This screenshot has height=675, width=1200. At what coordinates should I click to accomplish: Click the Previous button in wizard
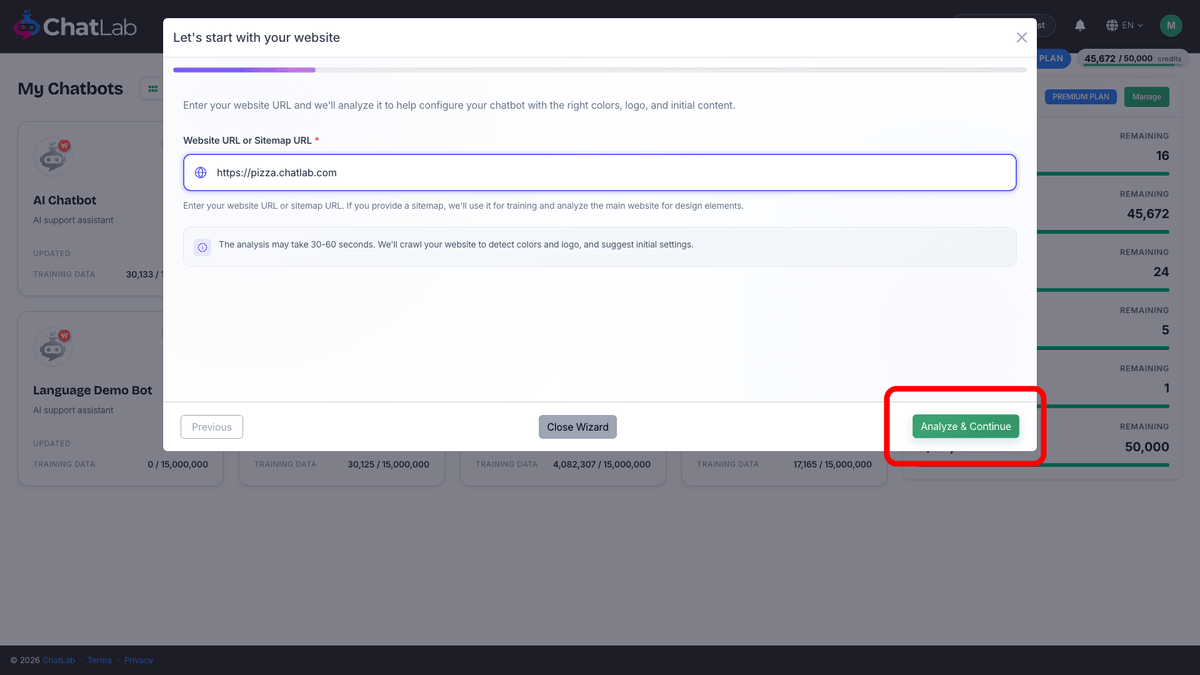[x=212, y=427]
